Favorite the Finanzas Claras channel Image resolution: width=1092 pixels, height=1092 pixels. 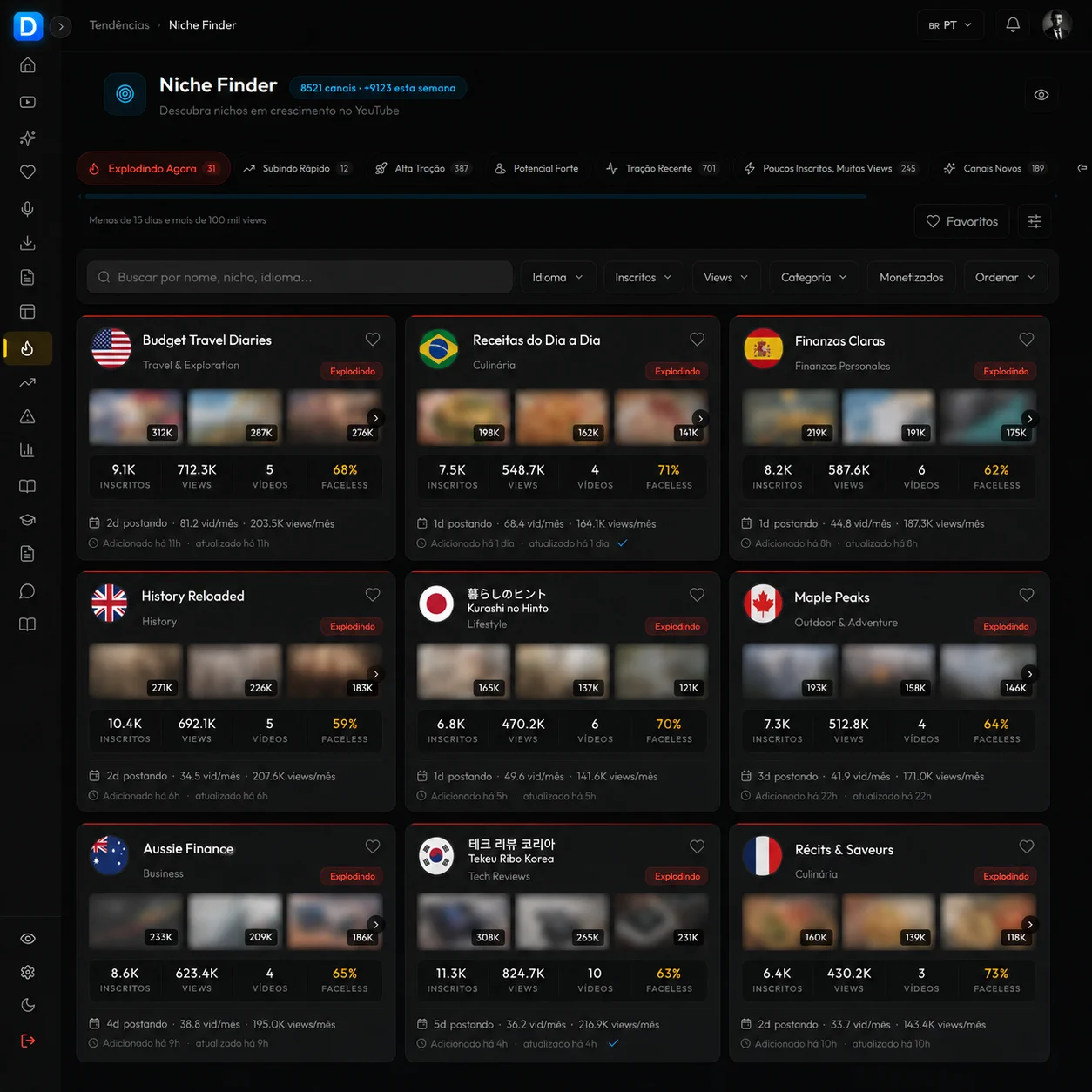click(x=1027, y=340)
